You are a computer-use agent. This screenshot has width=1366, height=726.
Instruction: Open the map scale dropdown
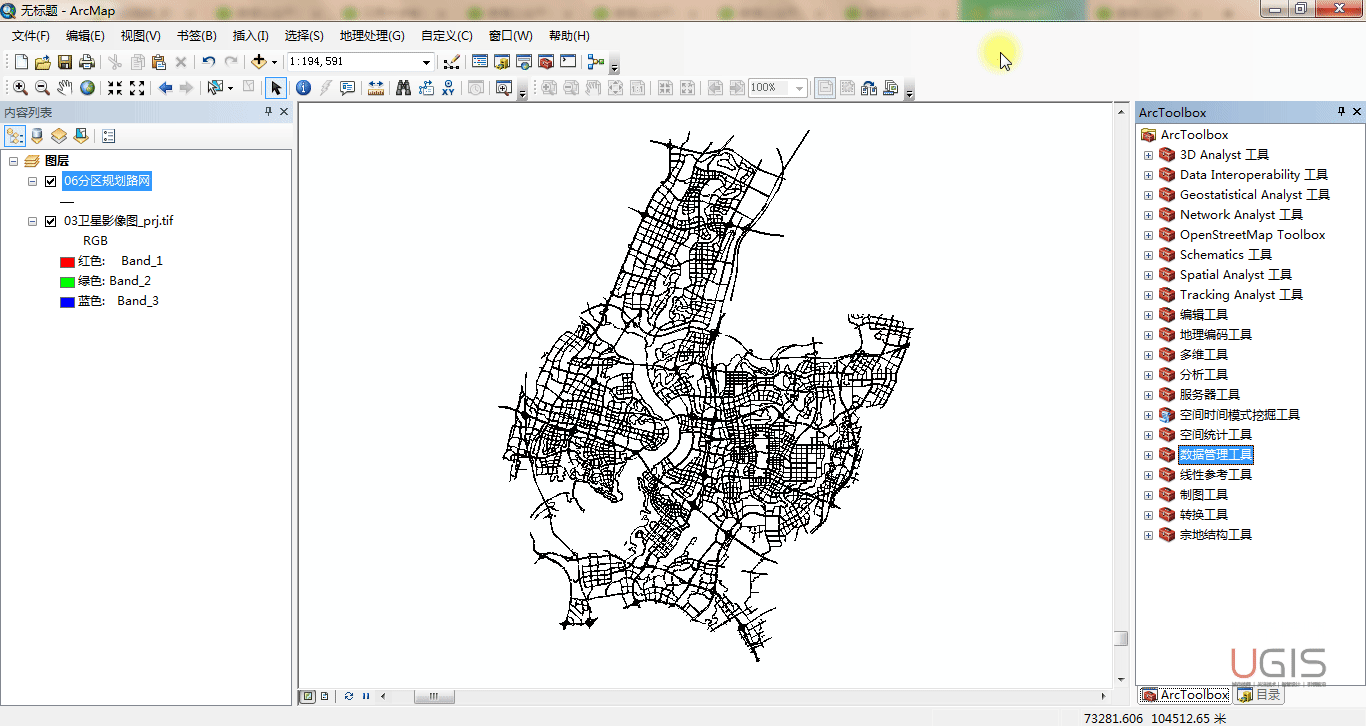point(426,62)
